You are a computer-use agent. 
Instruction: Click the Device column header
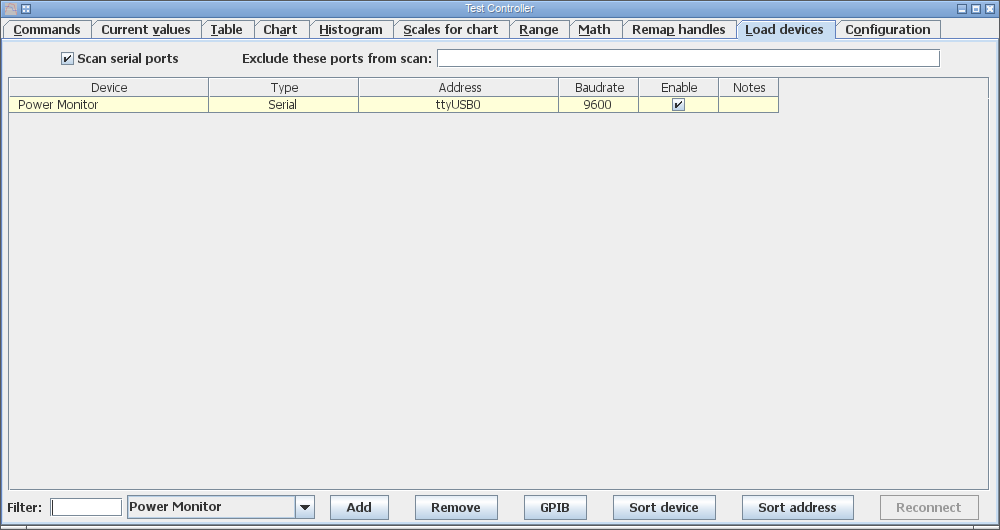[x=109, y=87]
